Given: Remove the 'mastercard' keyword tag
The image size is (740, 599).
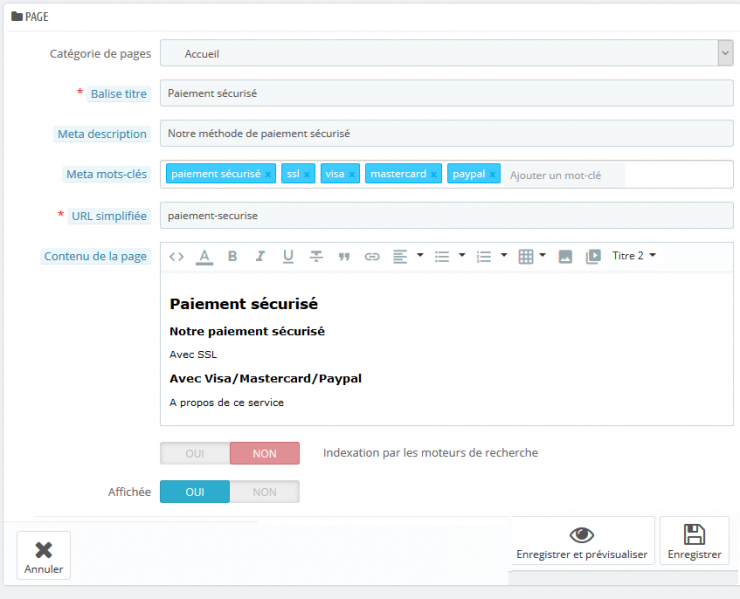Looking at the screenshot, I should tap(434, 175).
